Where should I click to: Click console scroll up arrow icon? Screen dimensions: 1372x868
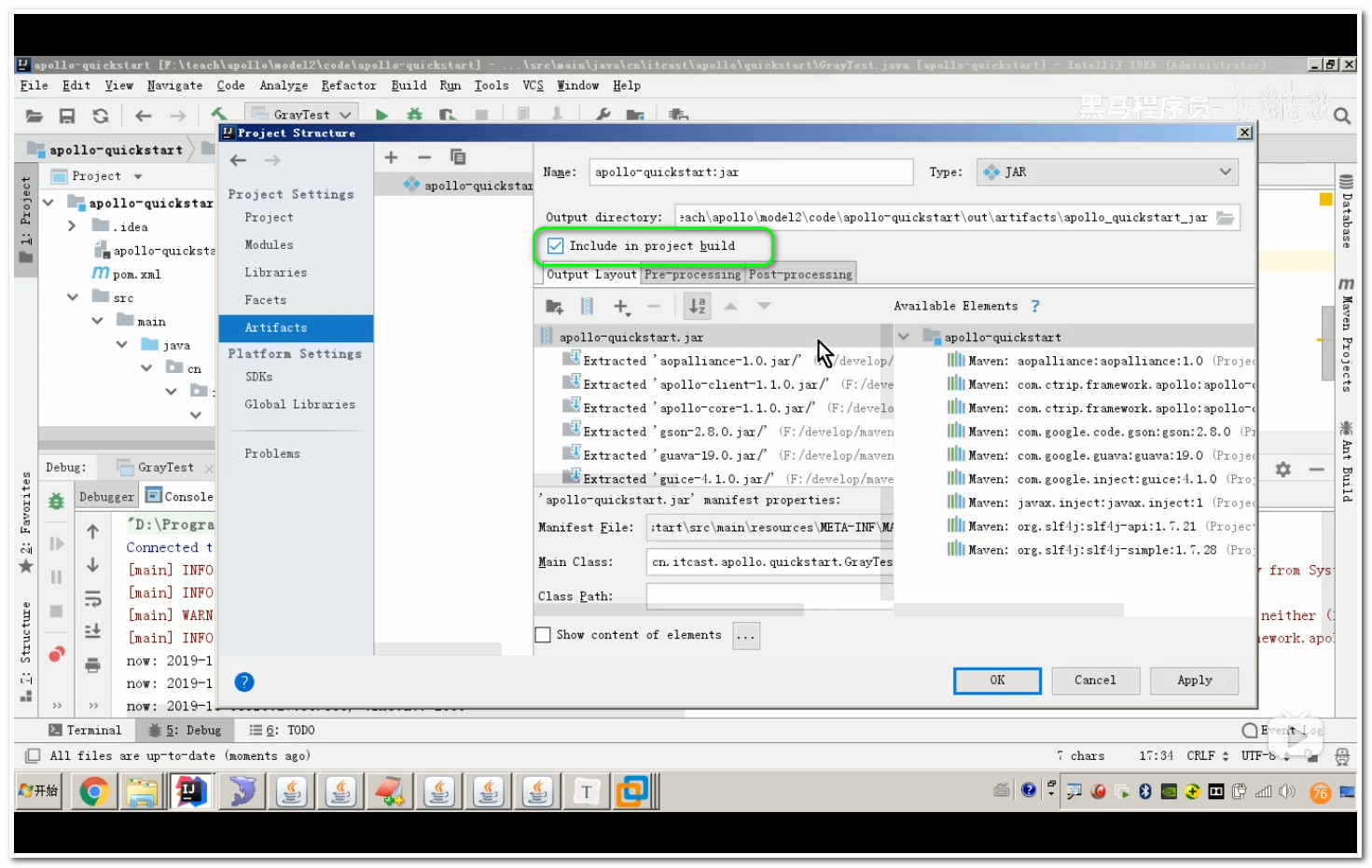(x=92, y=532)
